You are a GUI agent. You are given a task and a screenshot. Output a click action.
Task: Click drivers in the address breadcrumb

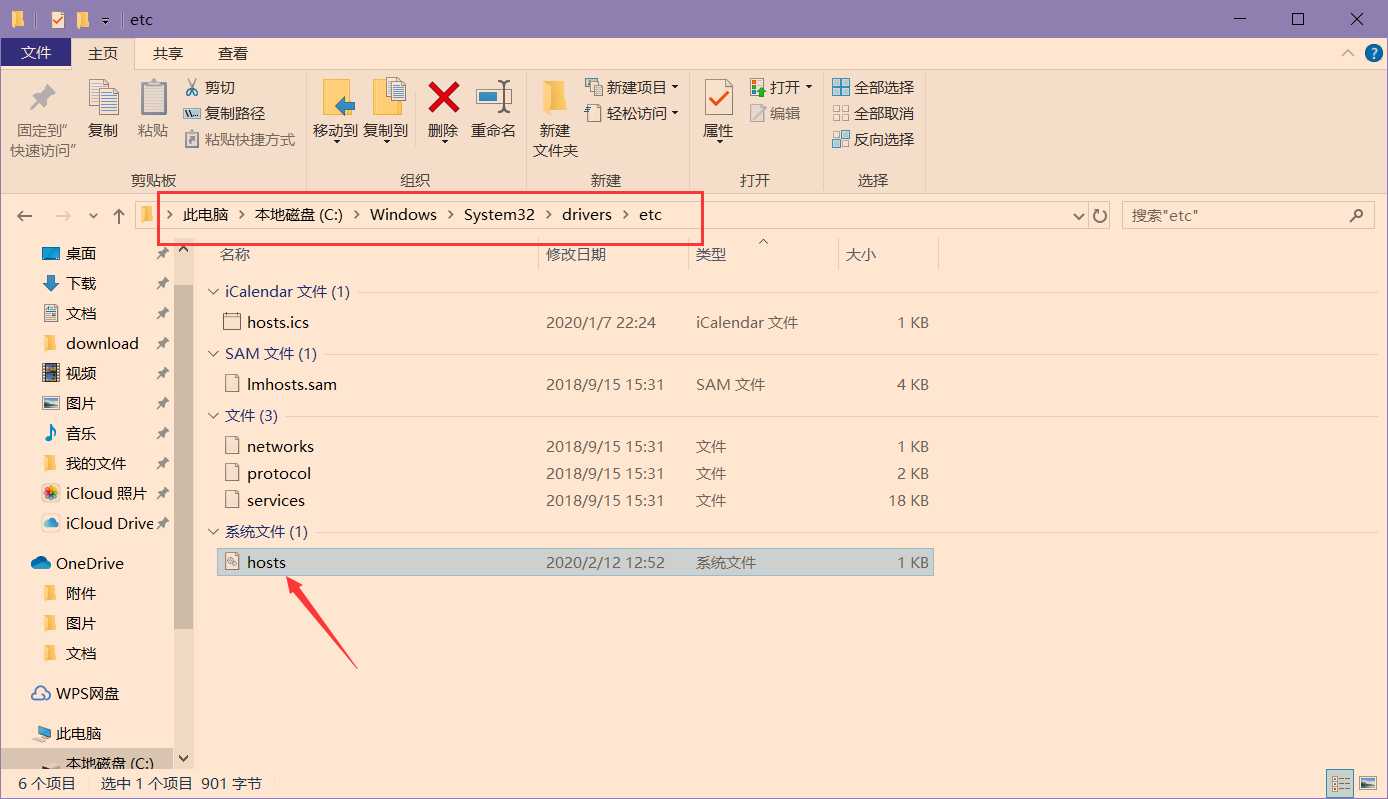(586, 215)
